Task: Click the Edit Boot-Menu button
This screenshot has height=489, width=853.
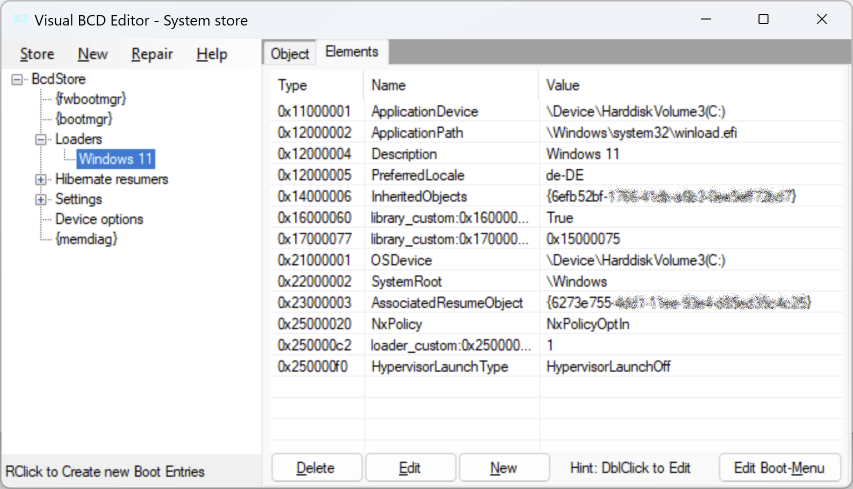Action: pos(779,467)
